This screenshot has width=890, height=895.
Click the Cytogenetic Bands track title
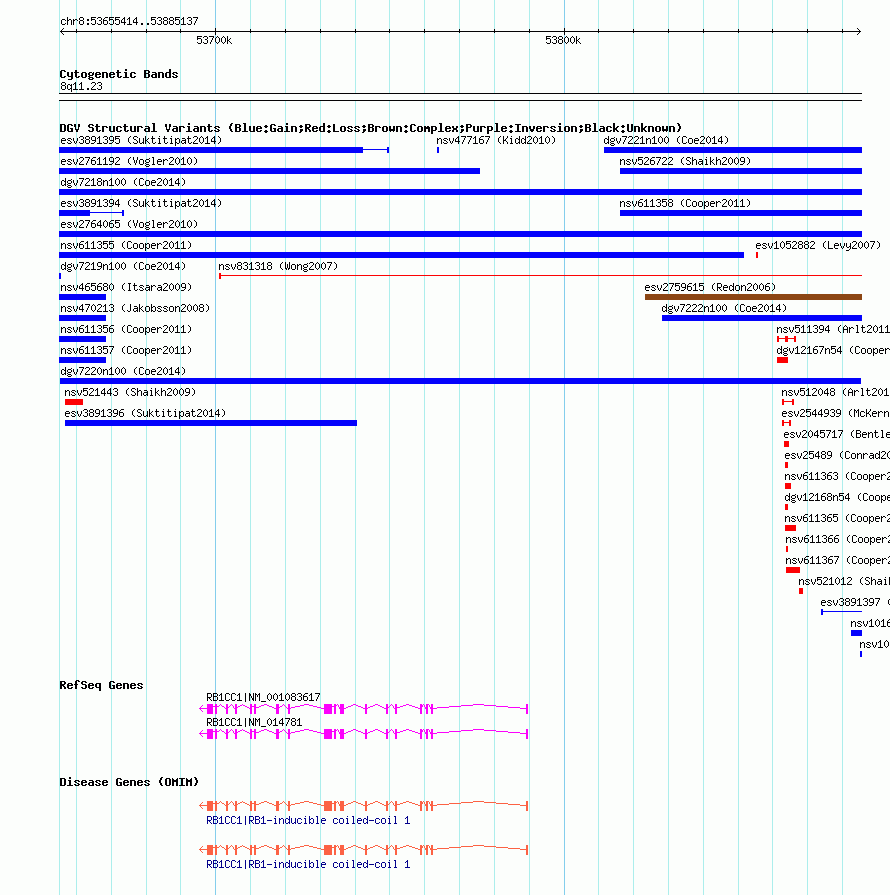click(119, 74)
